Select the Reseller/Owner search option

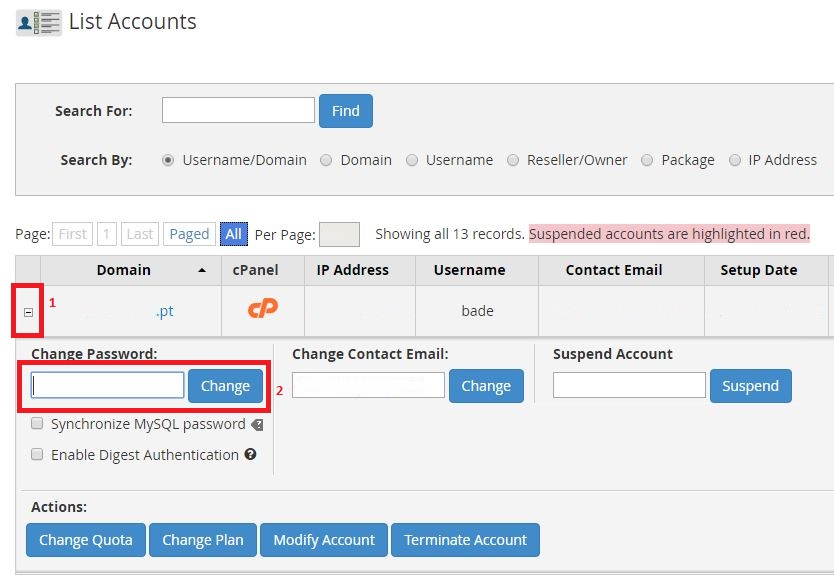(513, 160)
